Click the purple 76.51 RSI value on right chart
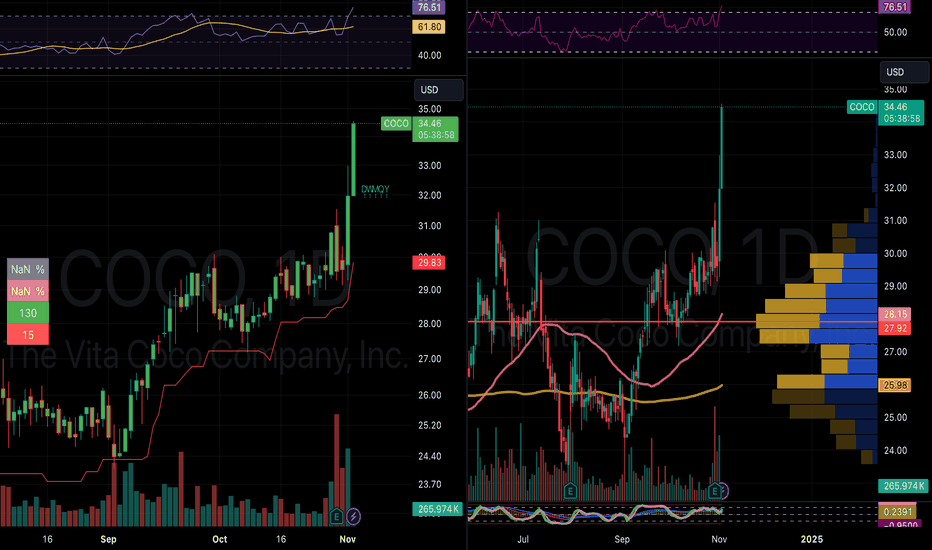The width and height of the screenshot is (932, 550). [895, 7]
